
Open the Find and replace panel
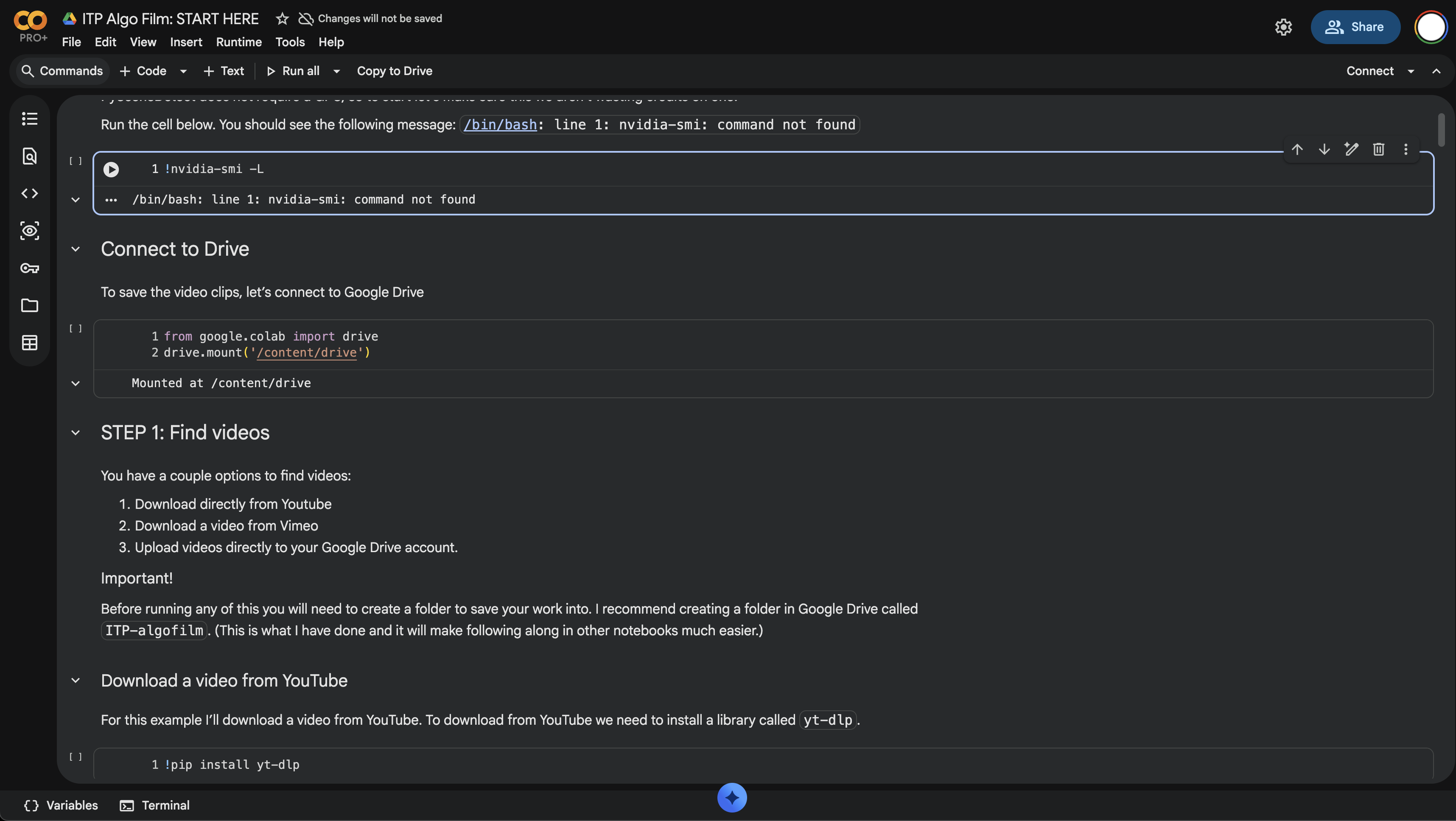29,156
